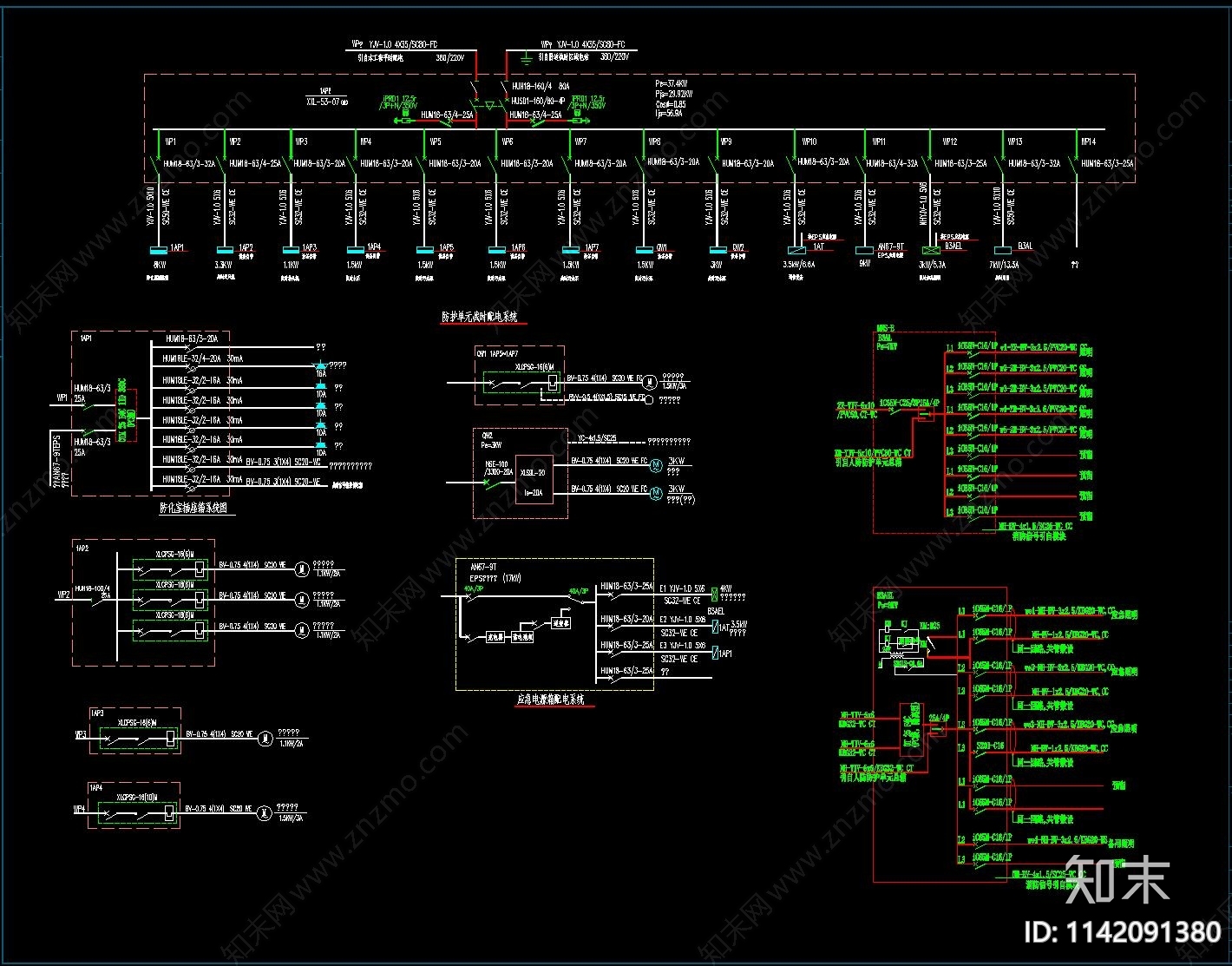Select the E1 YJV-1.0 5X6 cable label
This screenshot has height=966, width=1232.
tap(683, 588)
